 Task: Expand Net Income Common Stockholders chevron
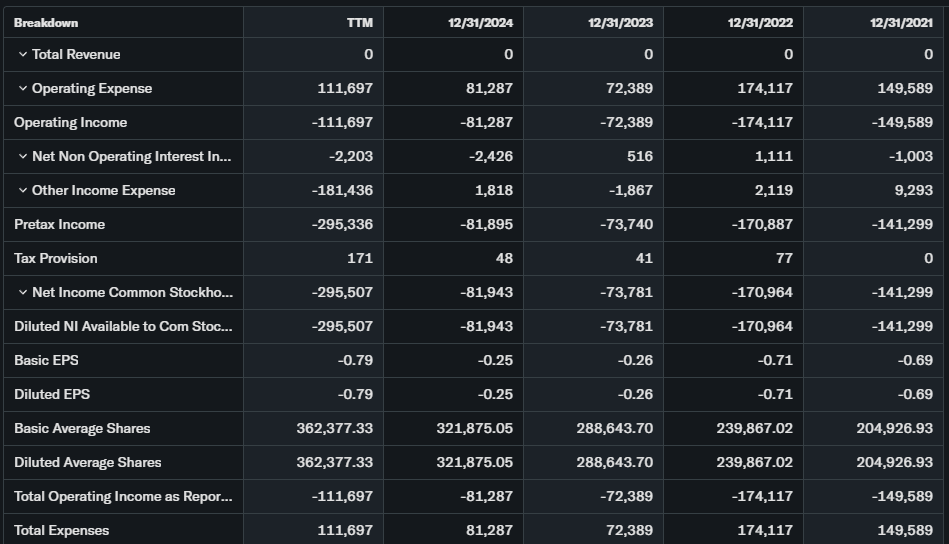pyautogui.click(x=23, y=292)
